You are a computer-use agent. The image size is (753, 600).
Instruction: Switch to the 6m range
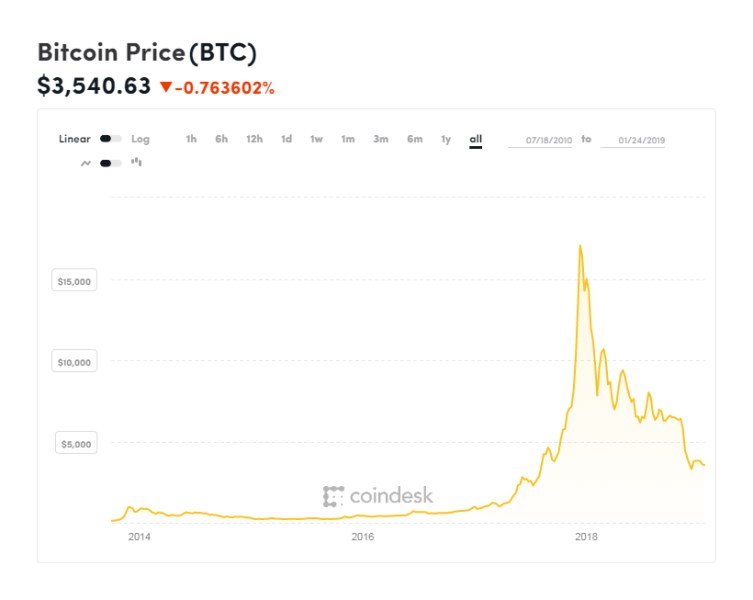coord(414,139)
